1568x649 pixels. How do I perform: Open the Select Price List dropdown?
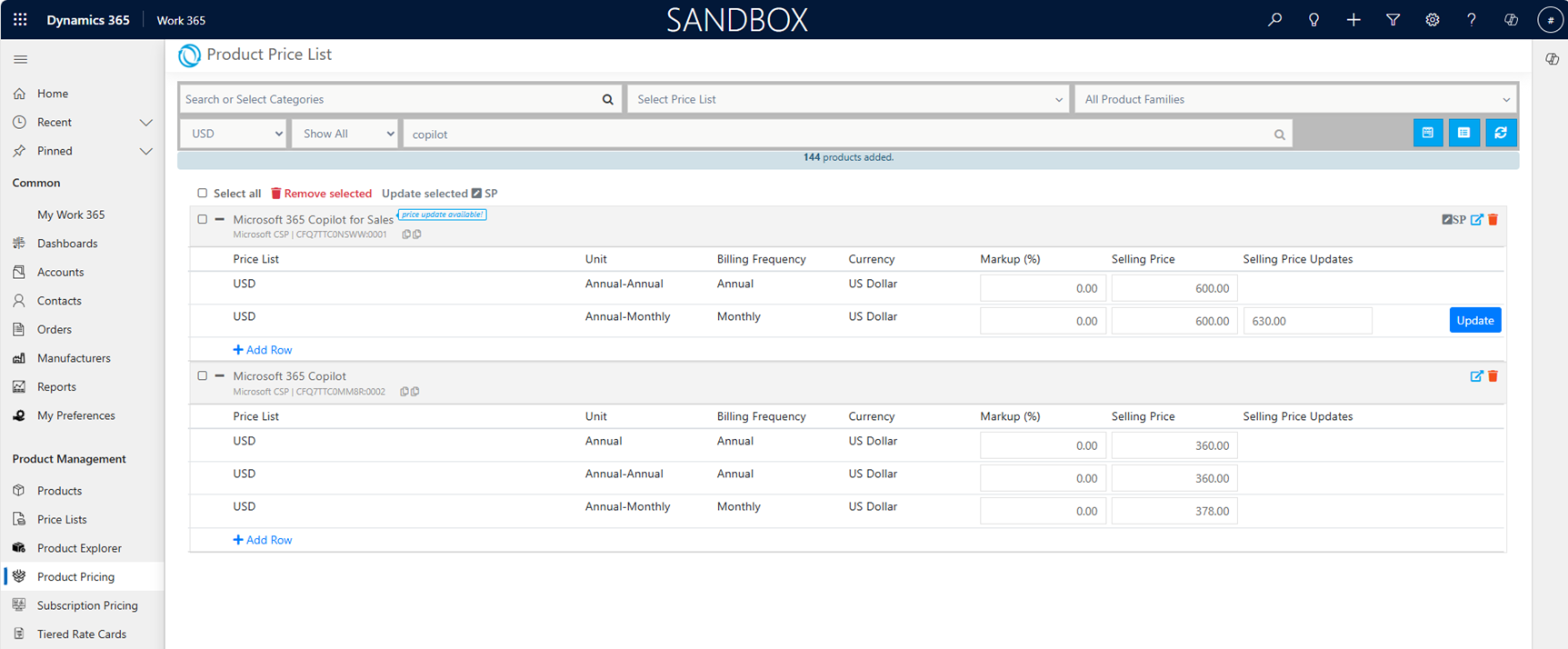pos(848,99)
